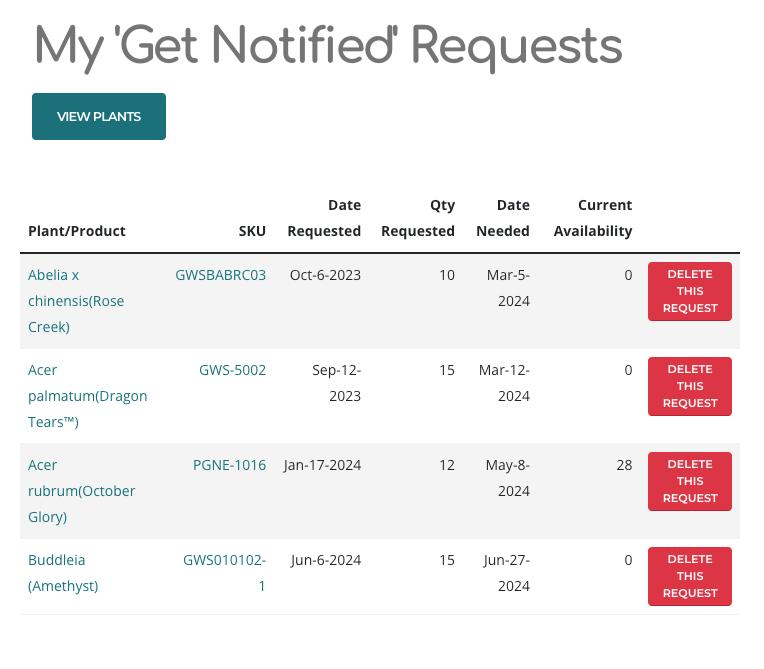Delete the Acer palmatum Dragon Tears request

pyautogui.click(x=689, y=386)
